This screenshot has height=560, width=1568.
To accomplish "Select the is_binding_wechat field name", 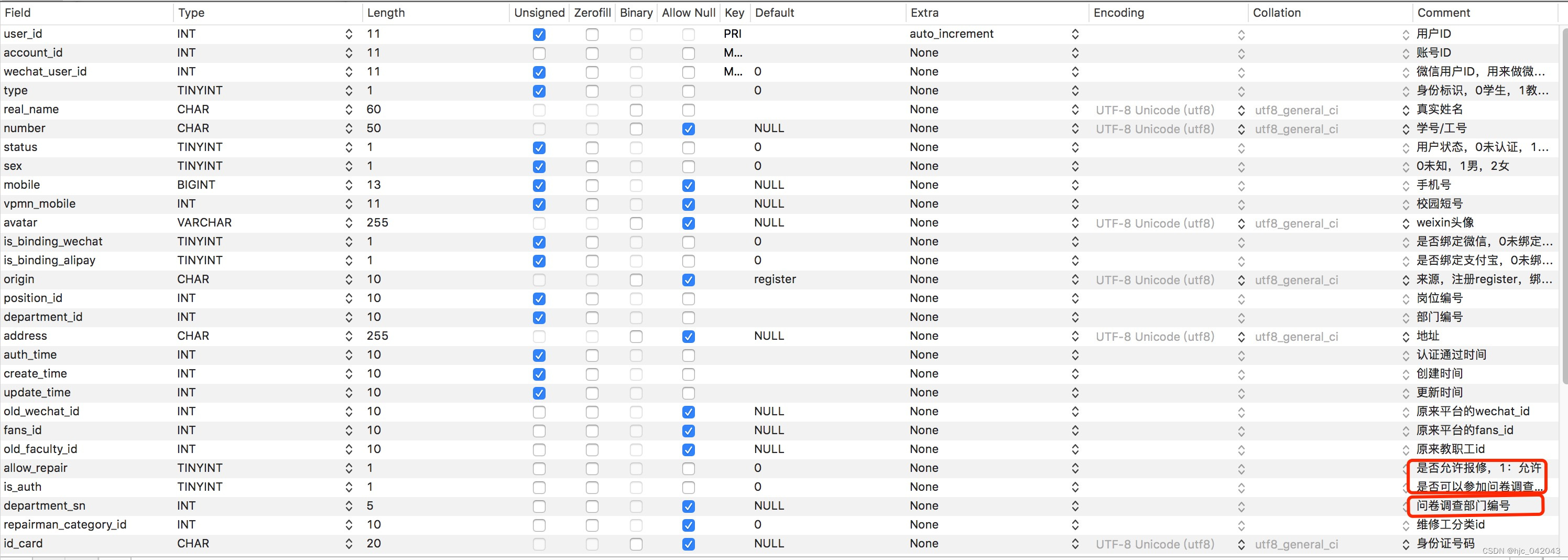I will pos(53,242).
